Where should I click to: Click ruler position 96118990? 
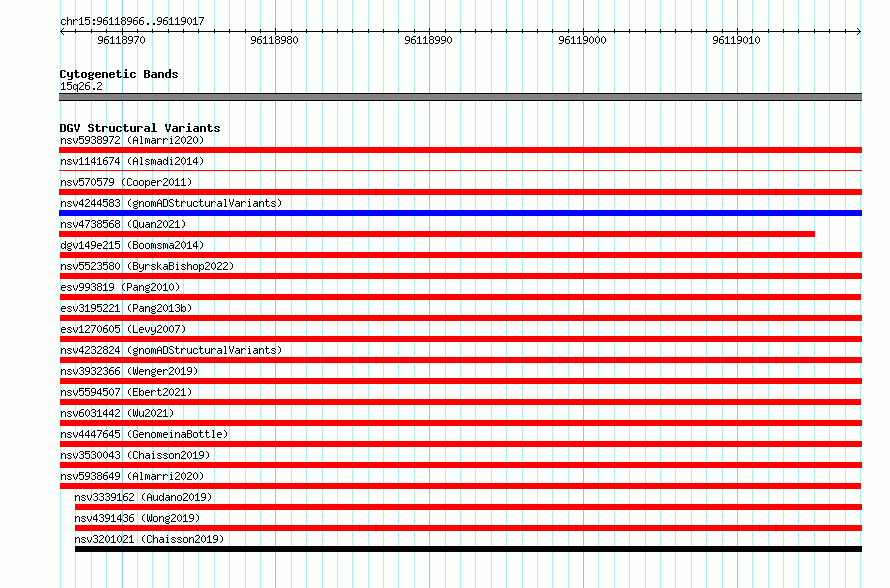coord(429,40)
